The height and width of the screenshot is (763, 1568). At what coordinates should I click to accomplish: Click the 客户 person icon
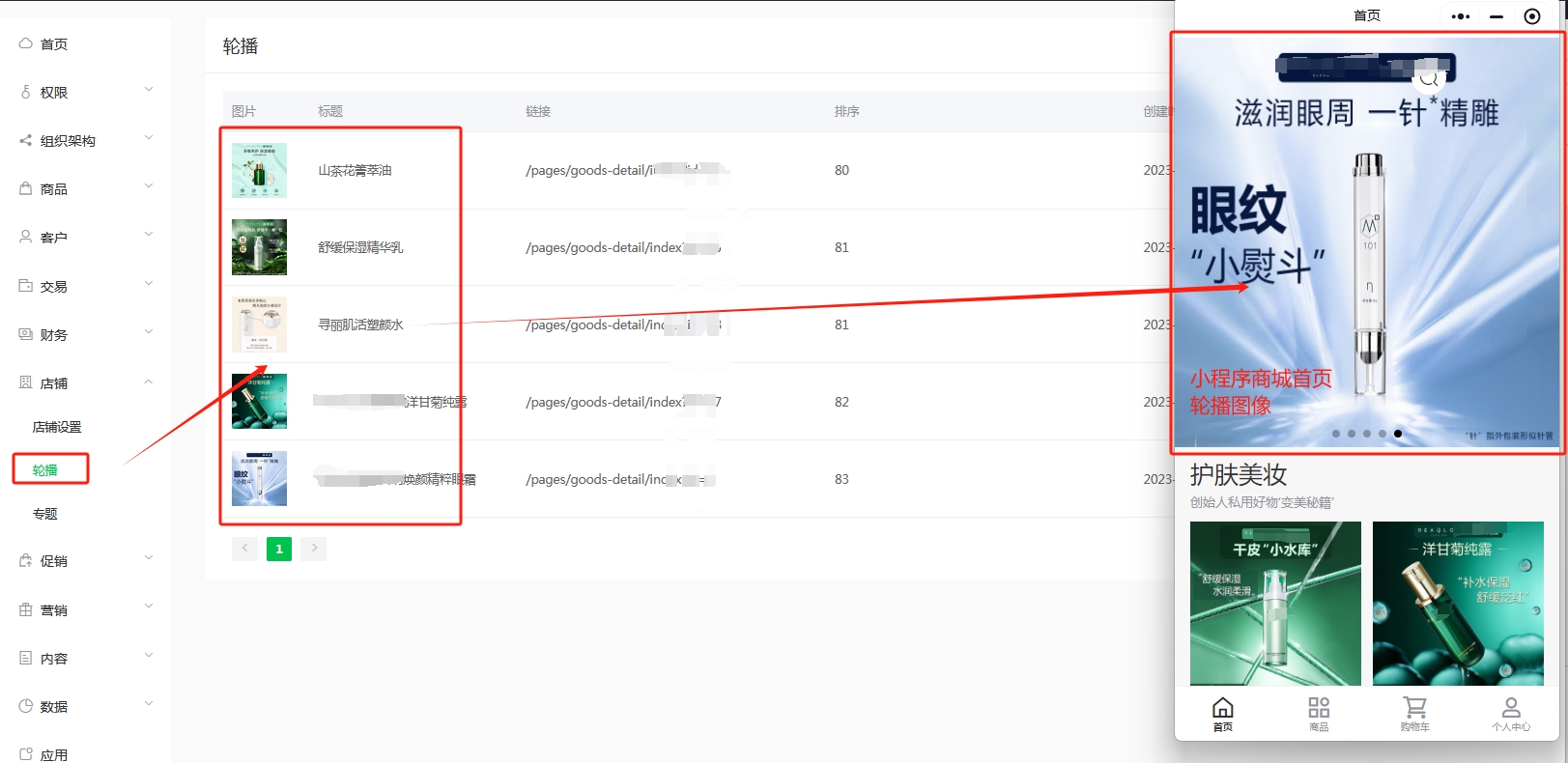pos(26,237)
